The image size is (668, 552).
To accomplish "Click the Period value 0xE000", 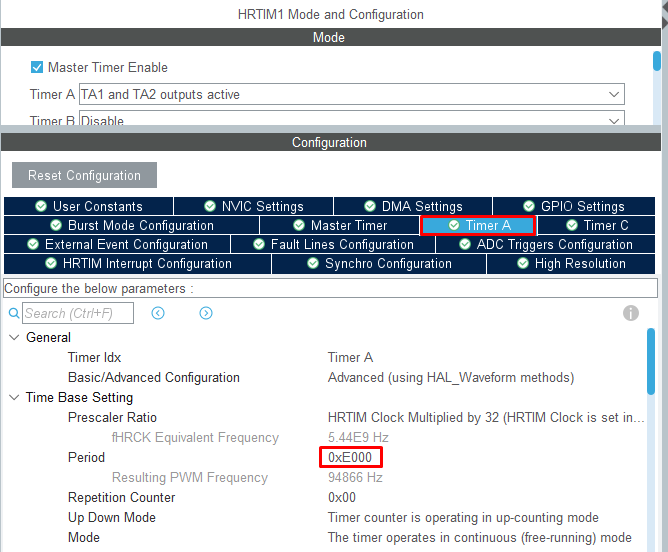I will click(x=350, y=457).
